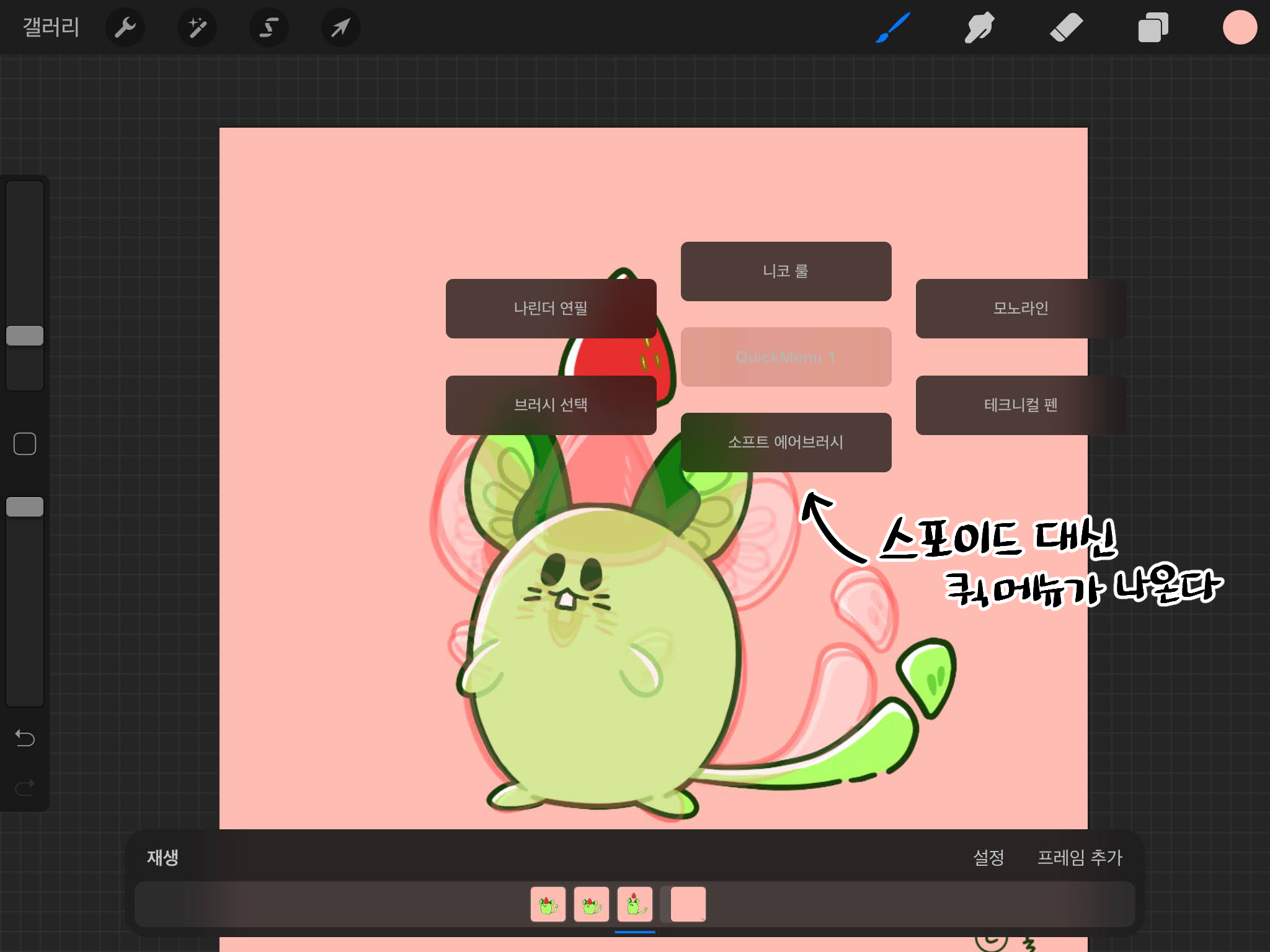
Task: Select the Paint brush tool
Action: [892, 27]
